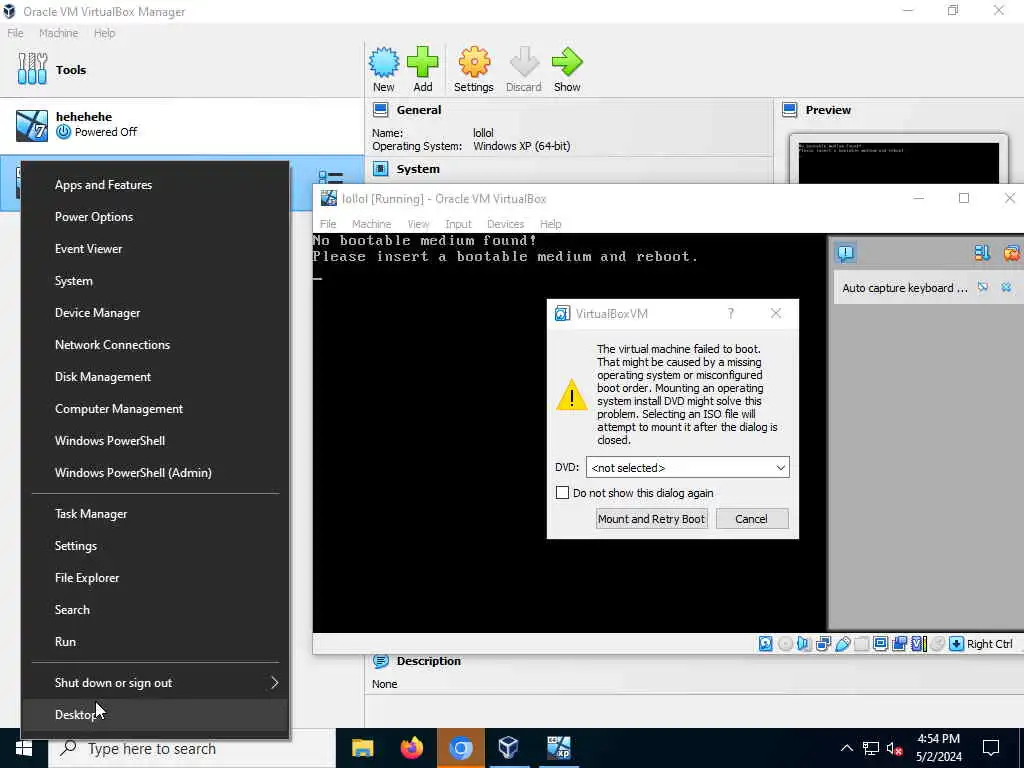Click the virtualization (V) indicator in VM status bar
Screen dimensions: 1024x768
point(919,644)
